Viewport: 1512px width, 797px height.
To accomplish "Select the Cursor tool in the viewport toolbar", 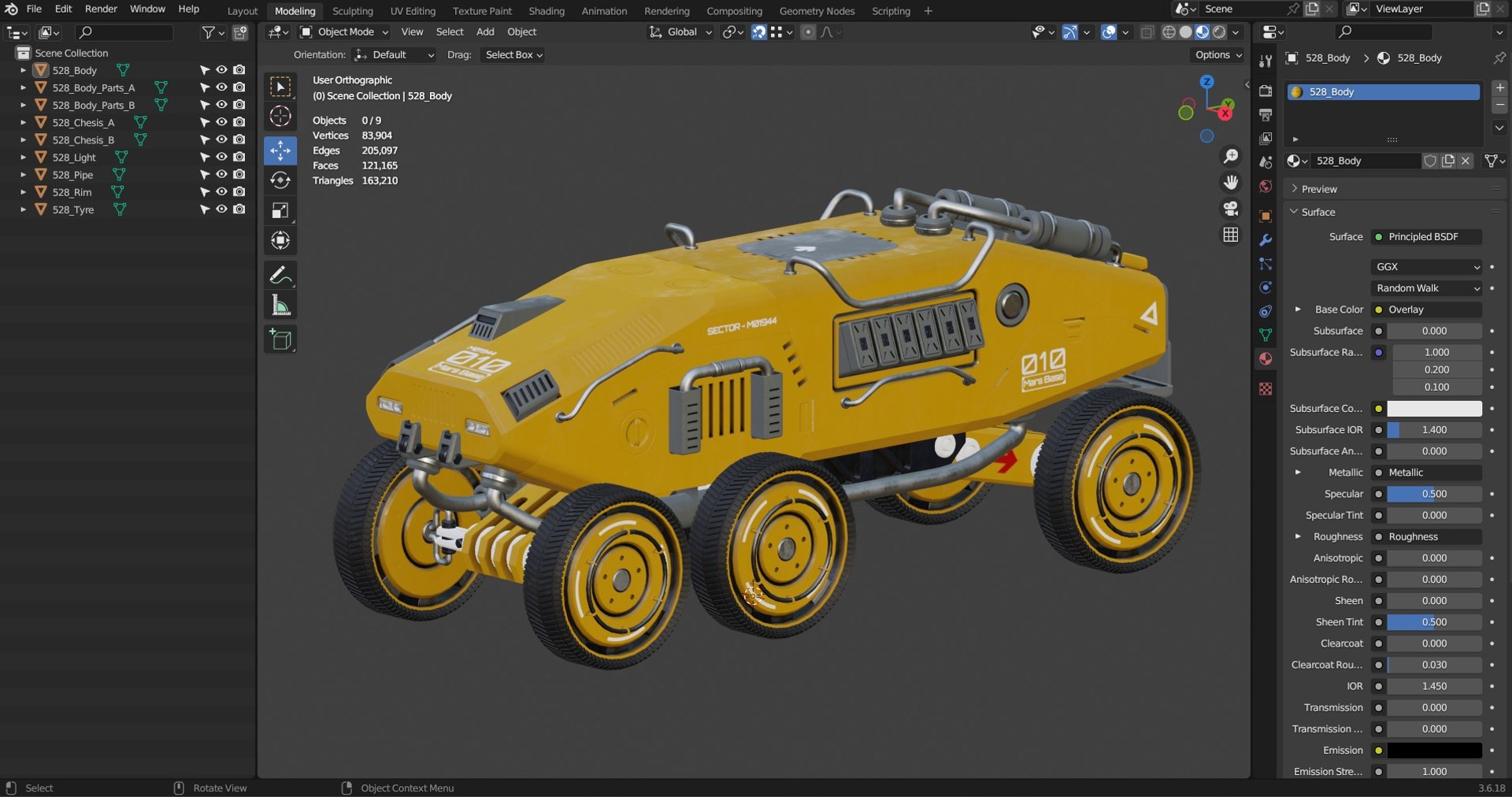I will pyautogui.click(x=280, y=117).
